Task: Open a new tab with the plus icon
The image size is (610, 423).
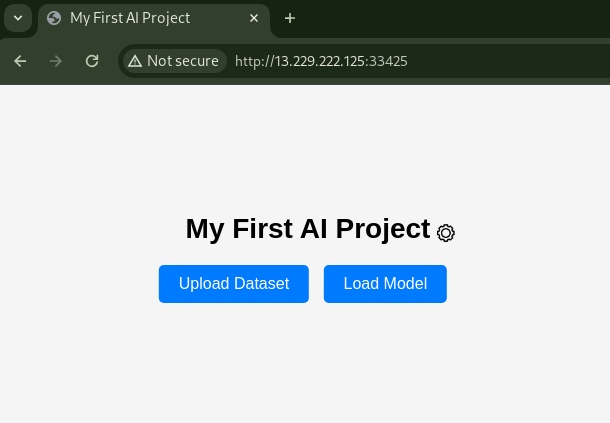Action: (x=290, y=18)
